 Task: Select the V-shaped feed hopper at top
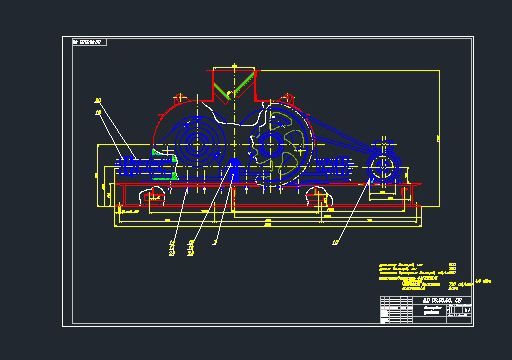(234, 85)
